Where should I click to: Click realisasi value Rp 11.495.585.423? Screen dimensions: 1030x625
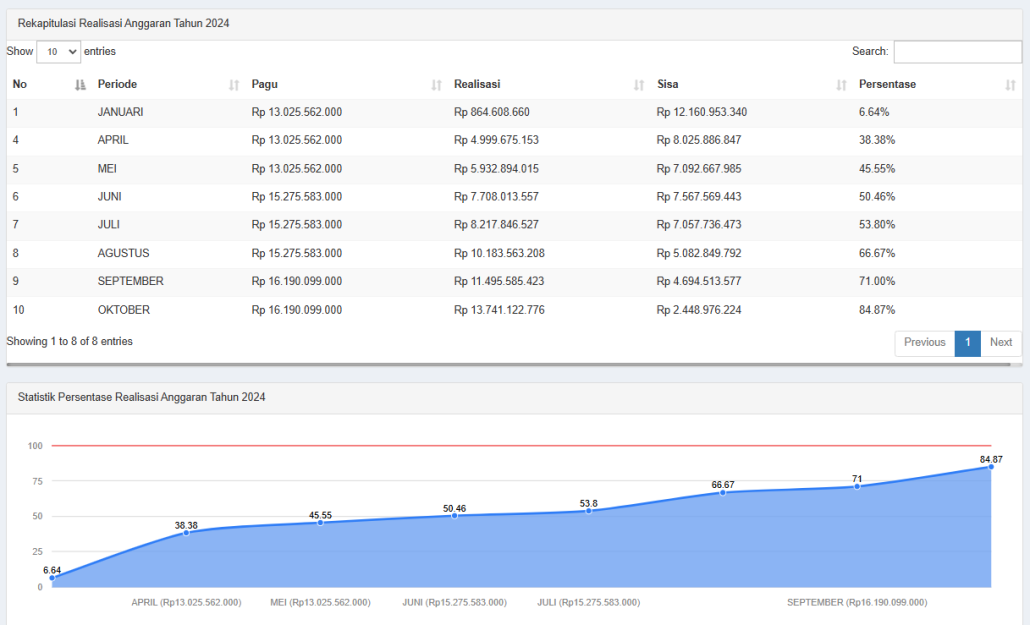pos(499,281)
